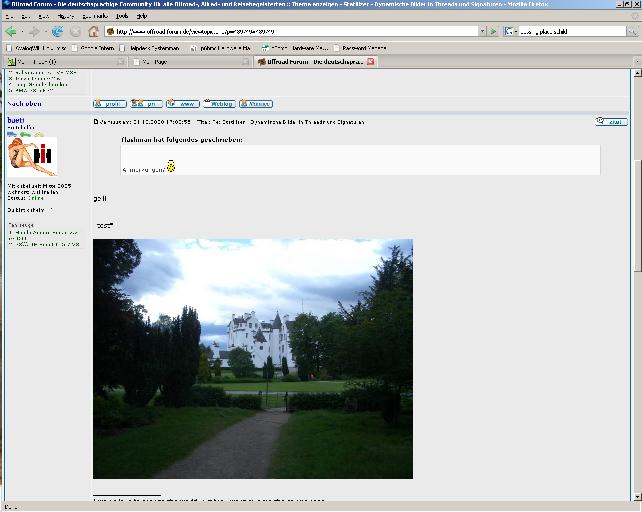642x512 pixels.
Task: Open the second bookmark toolbar entry
Action: (93, 48)
